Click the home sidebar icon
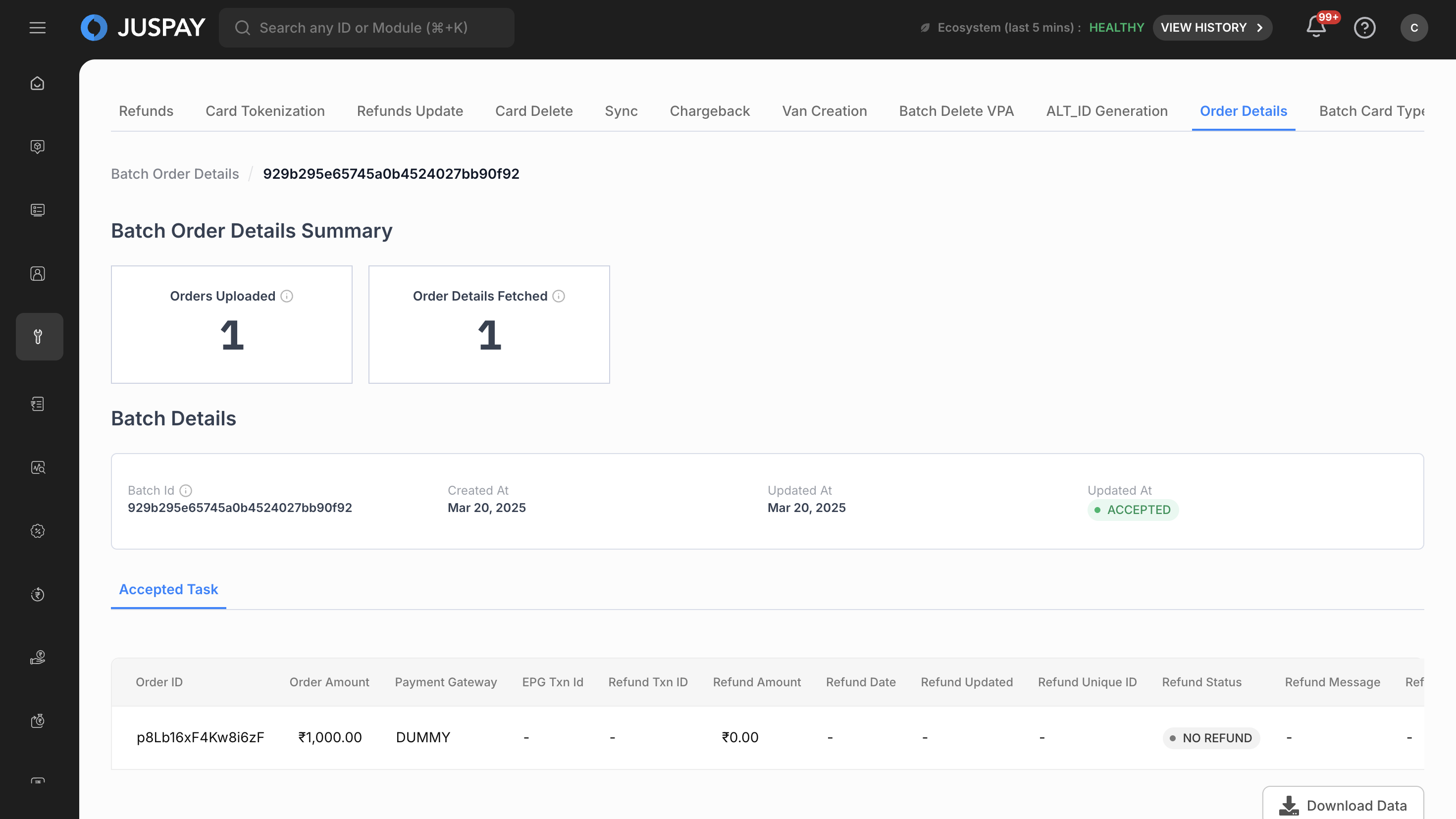 [x=37, y=84]
